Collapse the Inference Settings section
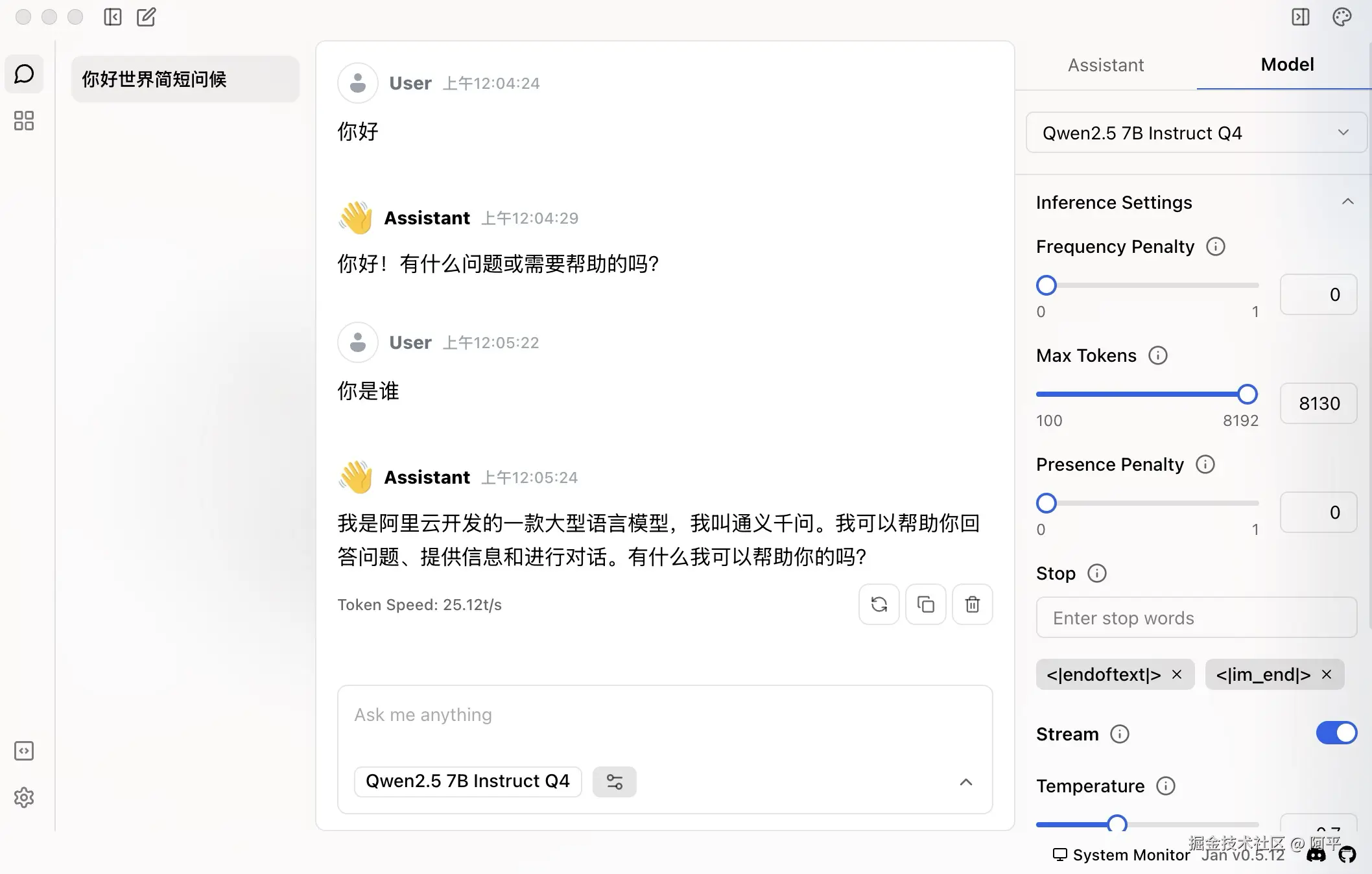Image resolution: width=1372 pixels, height=874 pixels. coord(1347,202)
